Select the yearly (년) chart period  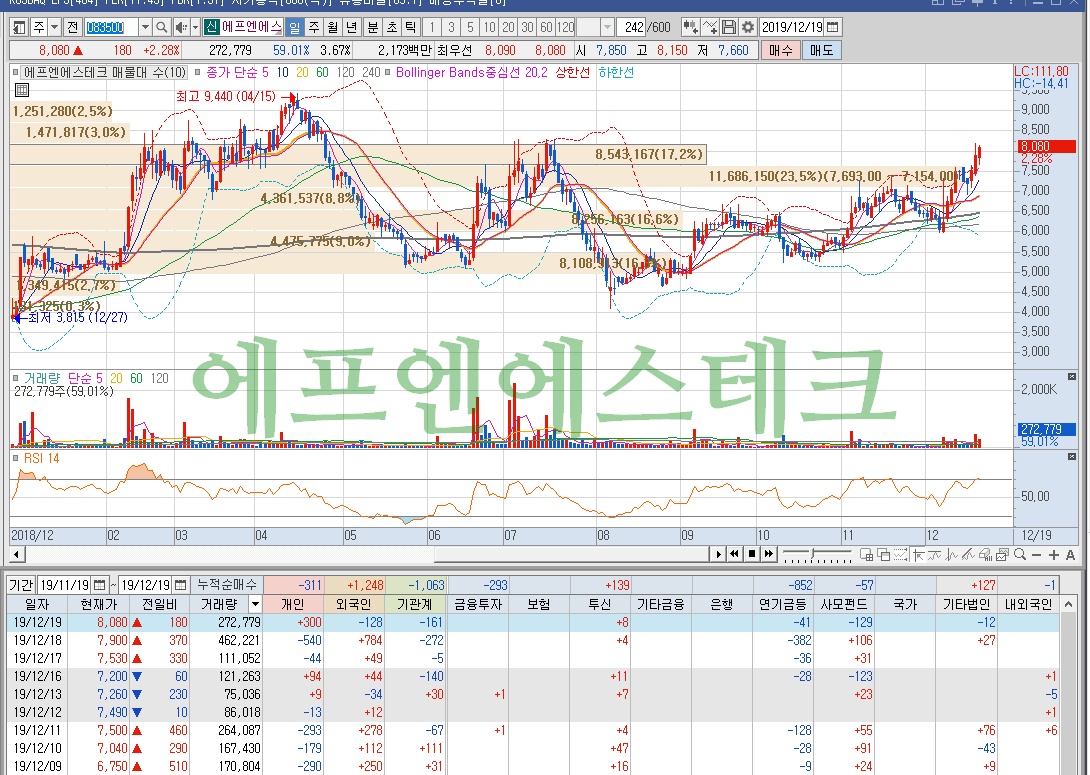[351, 27]
